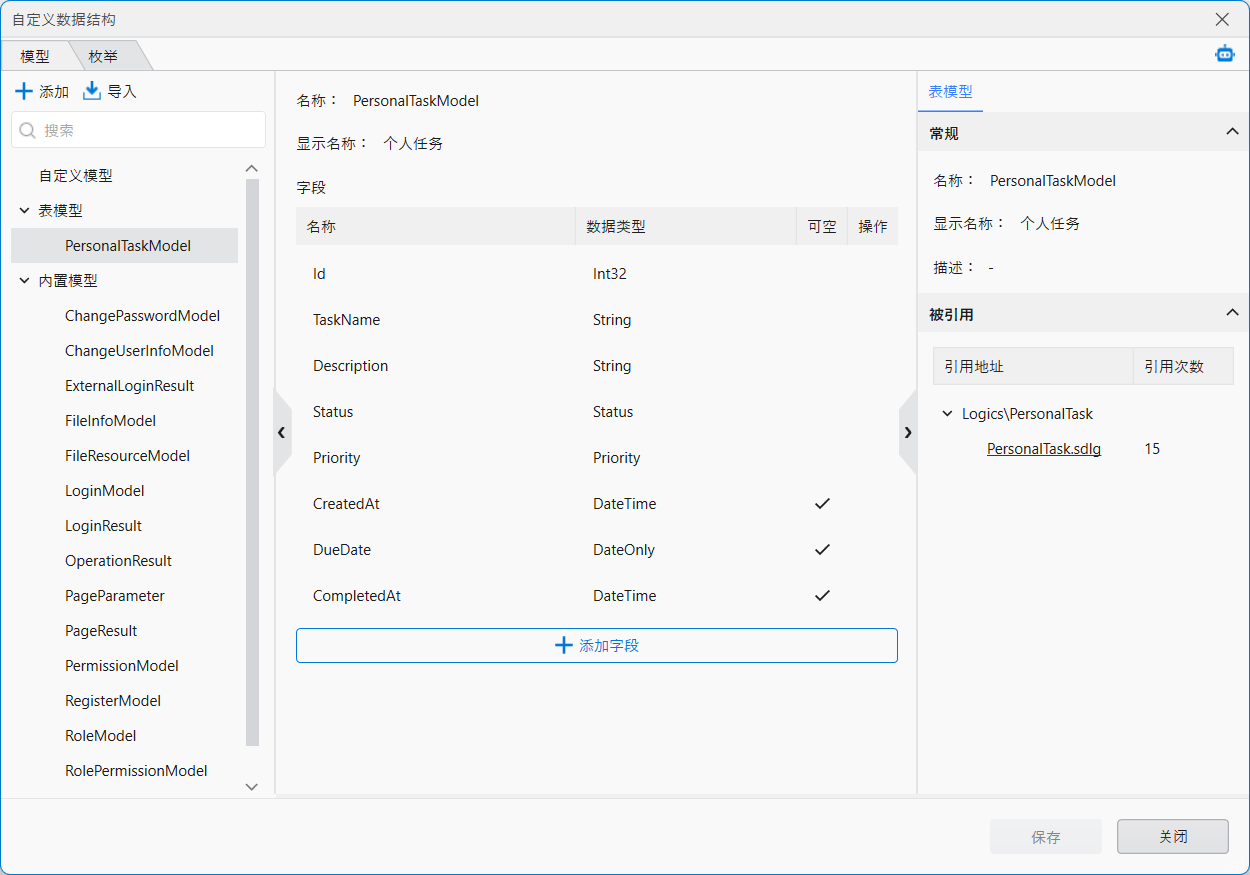The width and height of the screenshot is (1250, 875).
Task: Select the 模型 tab
Action: coord(35,57)
